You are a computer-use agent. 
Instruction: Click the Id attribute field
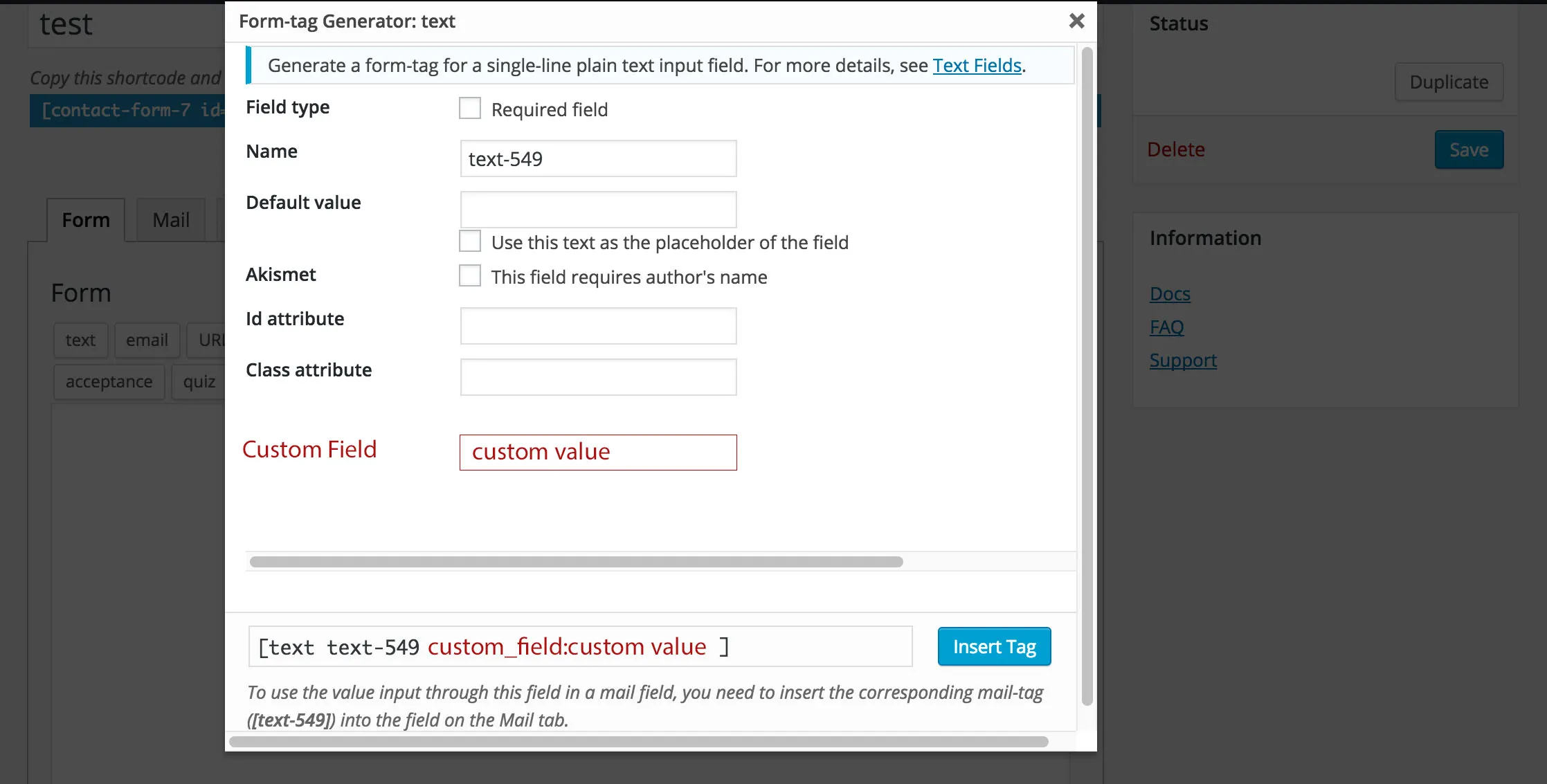598,326
